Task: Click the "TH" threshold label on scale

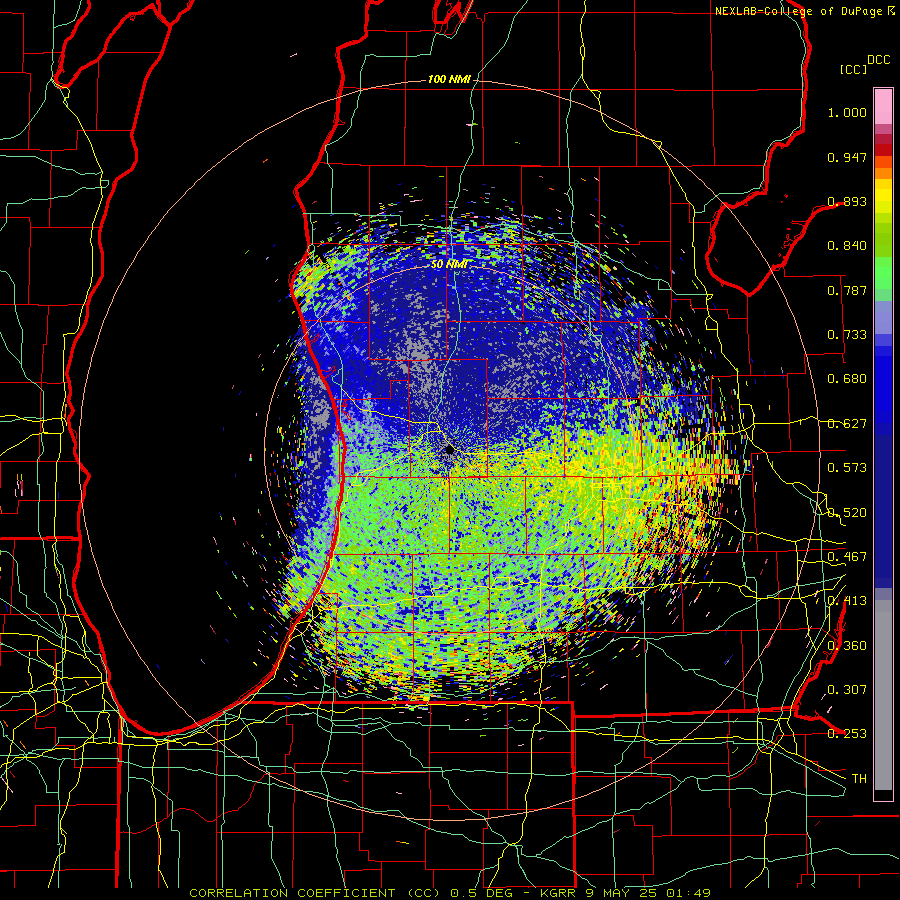Action: pyautogui.click(x=859, y=779)
